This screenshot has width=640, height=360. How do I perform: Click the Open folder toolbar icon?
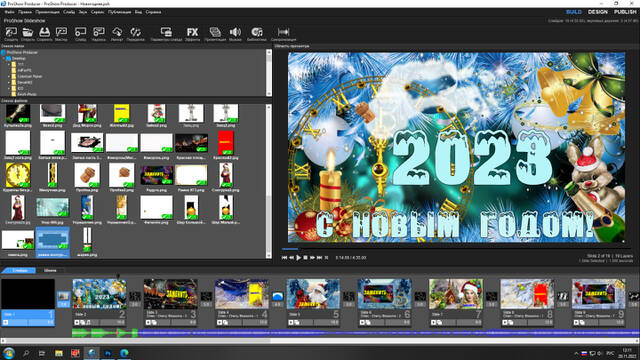coord(28,34)
